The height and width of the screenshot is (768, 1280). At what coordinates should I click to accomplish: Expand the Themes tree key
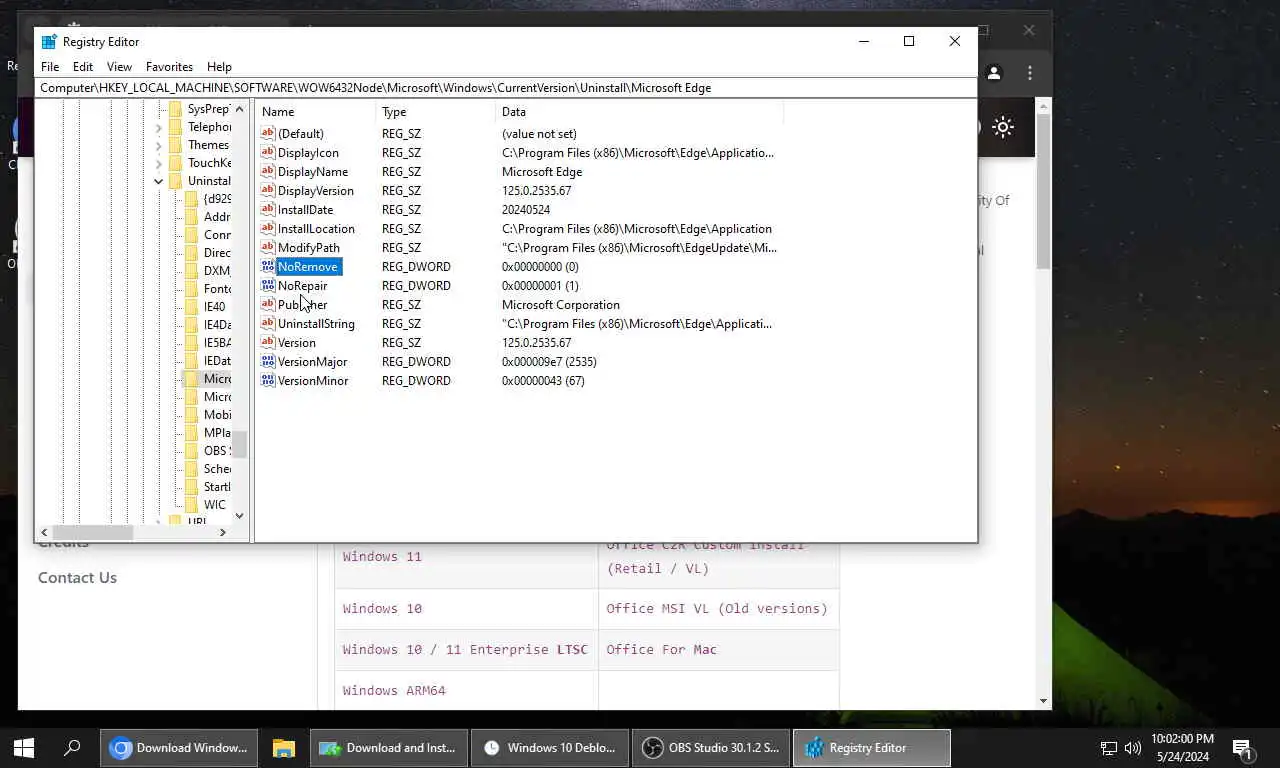(158, 145)
